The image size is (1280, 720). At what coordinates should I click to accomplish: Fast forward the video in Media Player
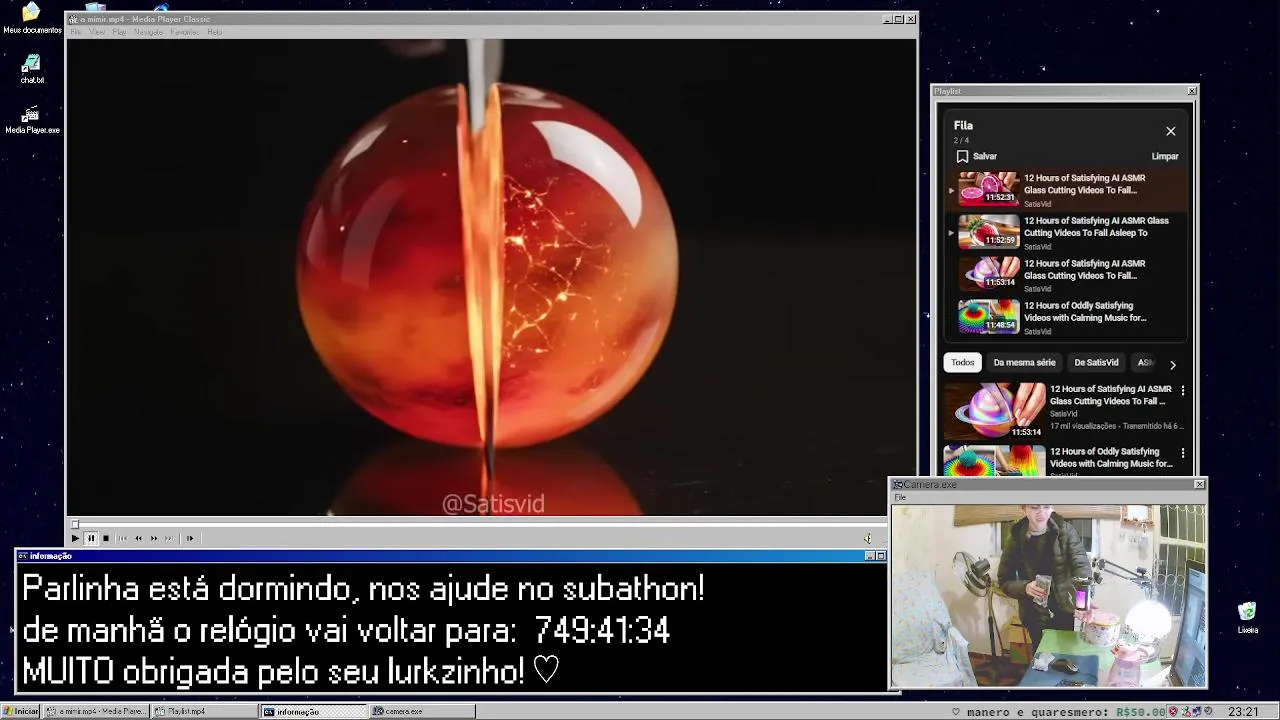tap(153, 538)
